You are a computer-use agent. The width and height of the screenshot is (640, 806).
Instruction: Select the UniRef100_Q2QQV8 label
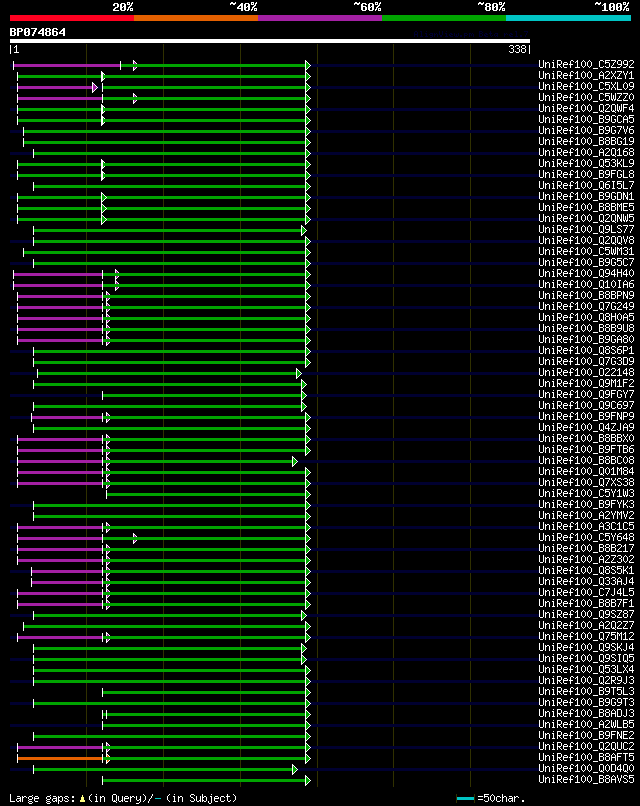click(586, 241)
